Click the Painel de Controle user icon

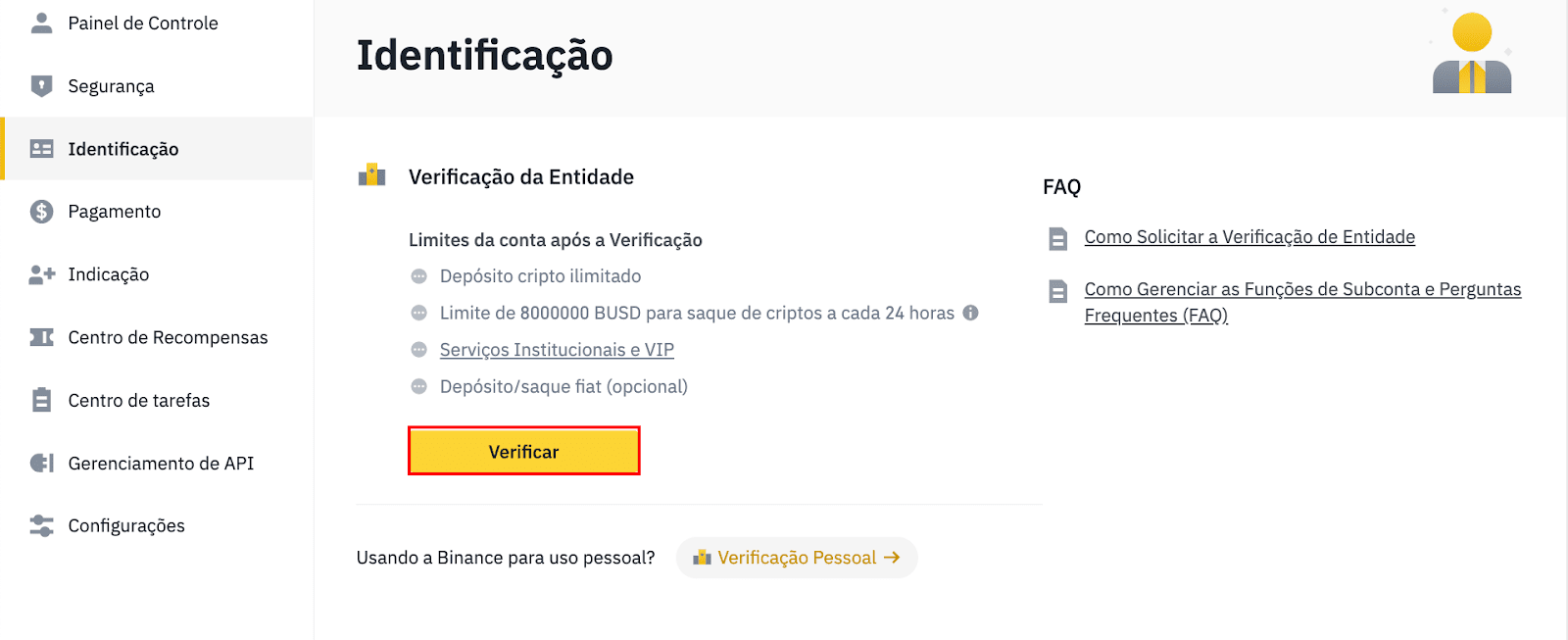click(x=41, y=23)
